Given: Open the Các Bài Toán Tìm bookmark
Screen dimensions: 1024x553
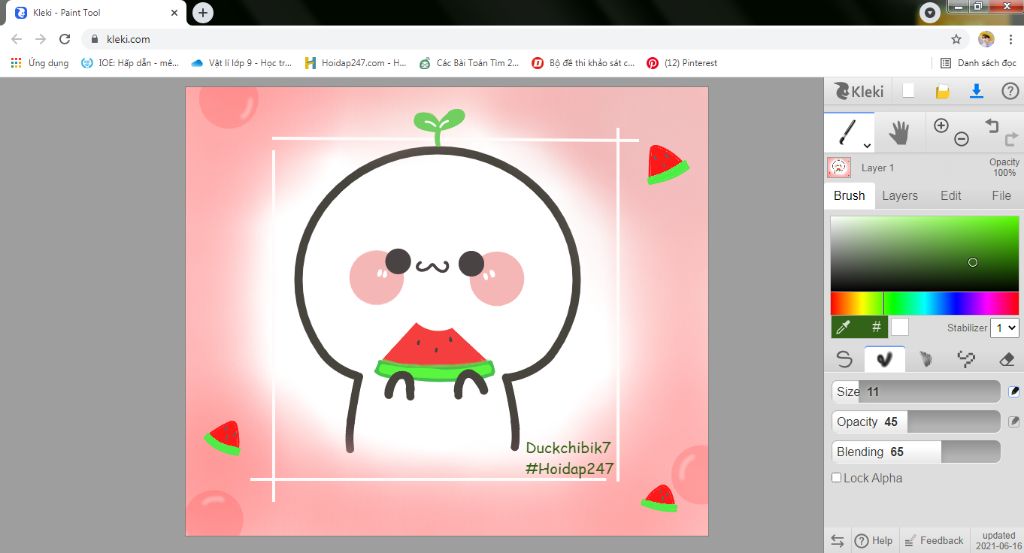Looking at the screenshot, I should click(x=469, y=63).
